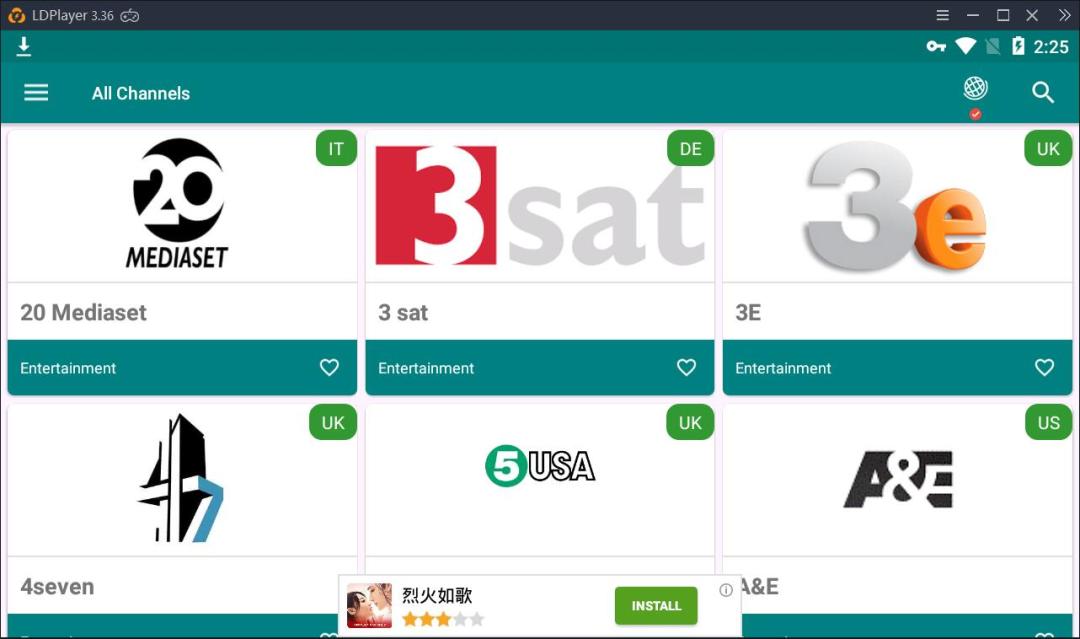Viewport: 1080px width, 639px height.
Task: Click the 3E channel title
Action: (748, 313)
